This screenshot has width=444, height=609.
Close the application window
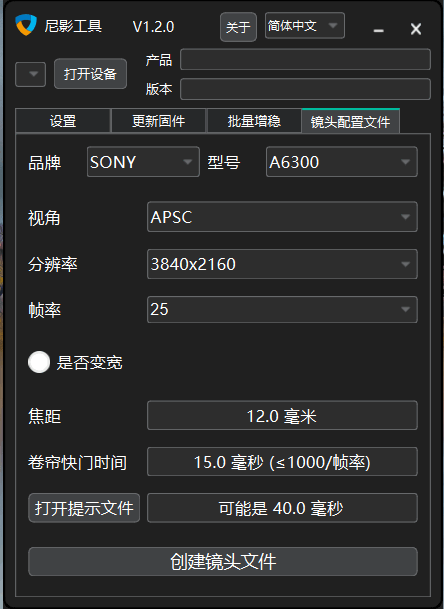coord(416,29)
